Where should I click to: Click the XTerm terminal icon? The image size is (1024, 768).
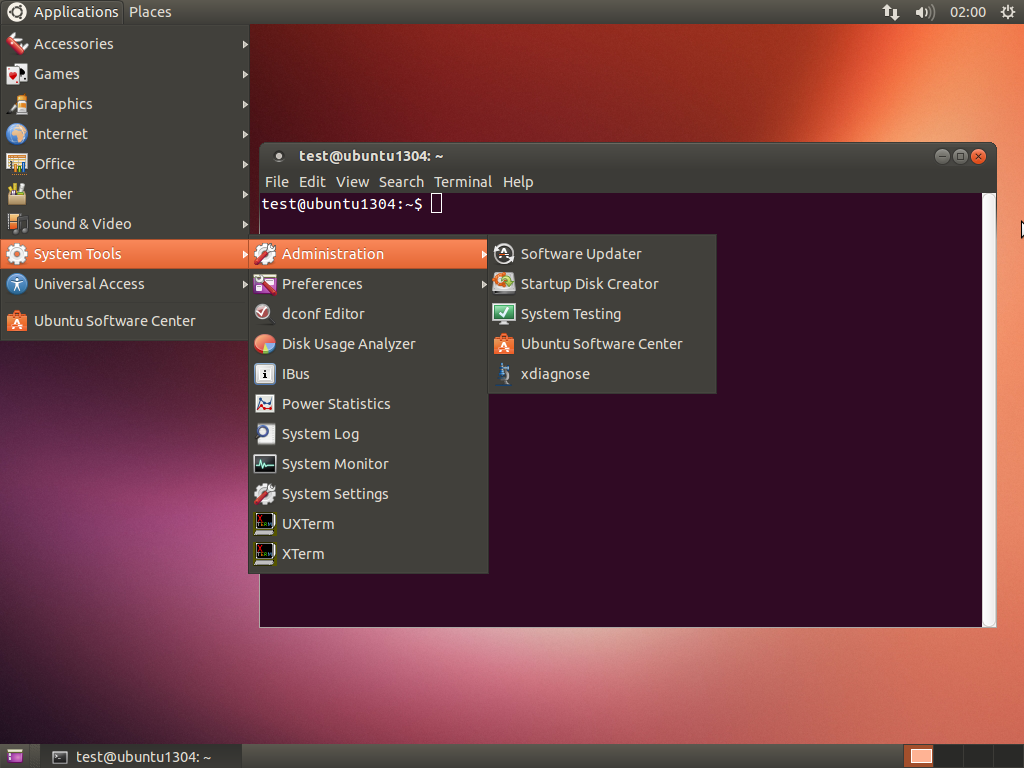click(x=264, y=554)
